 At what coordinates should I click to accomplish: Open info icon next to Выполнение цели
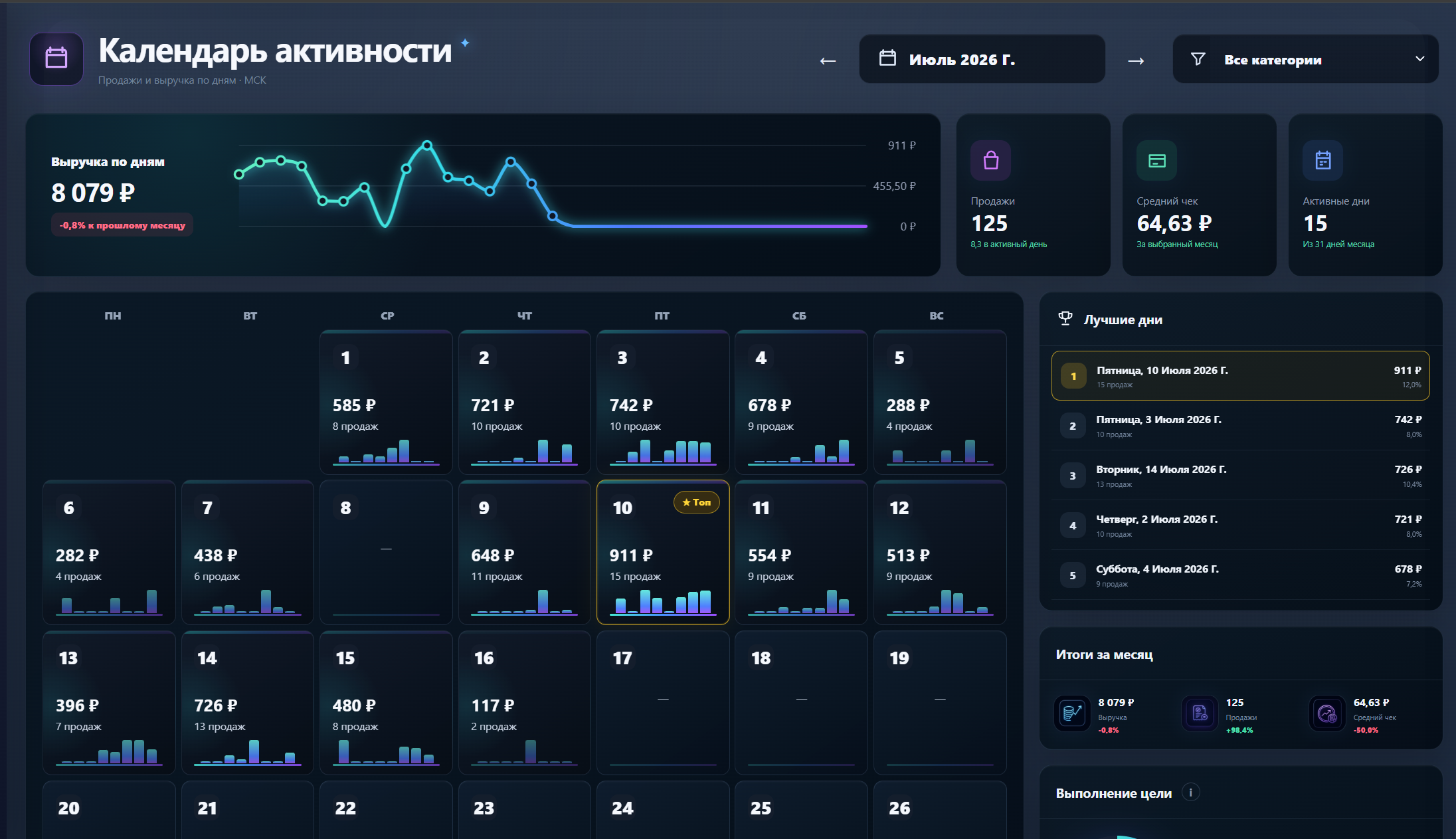click(1191, 792)
